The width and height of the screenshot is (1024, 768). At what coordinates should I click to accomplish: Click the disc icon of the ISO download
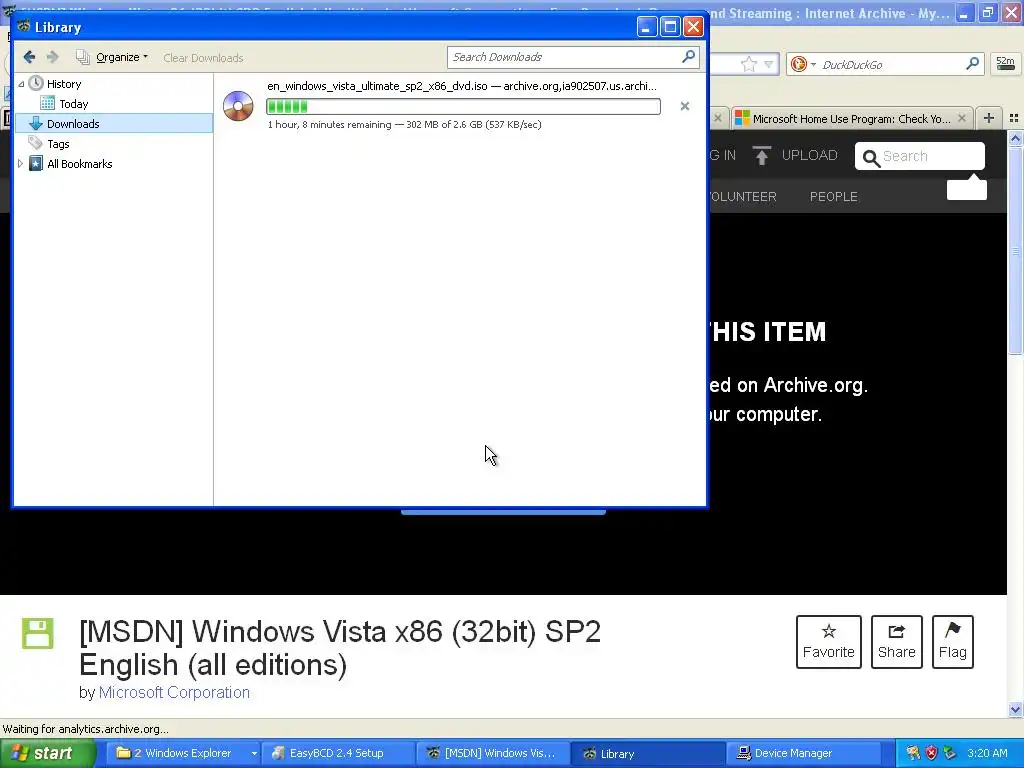click(x=238, y=106)
